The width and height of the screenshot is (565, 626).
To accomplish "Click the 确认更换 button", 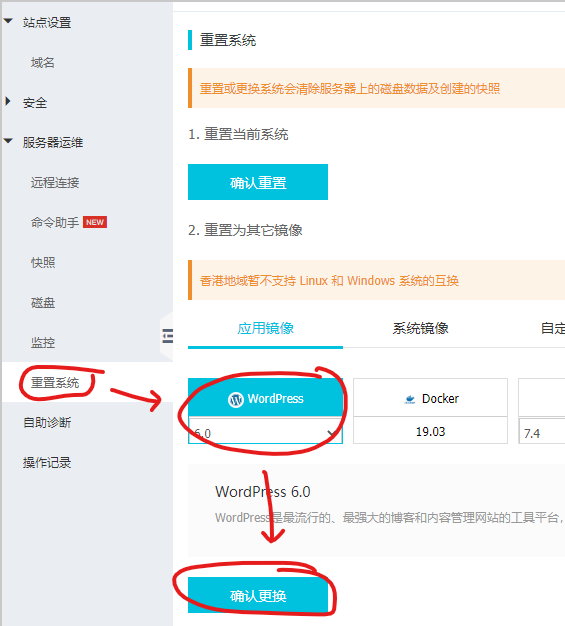I will tap(258, 595).
